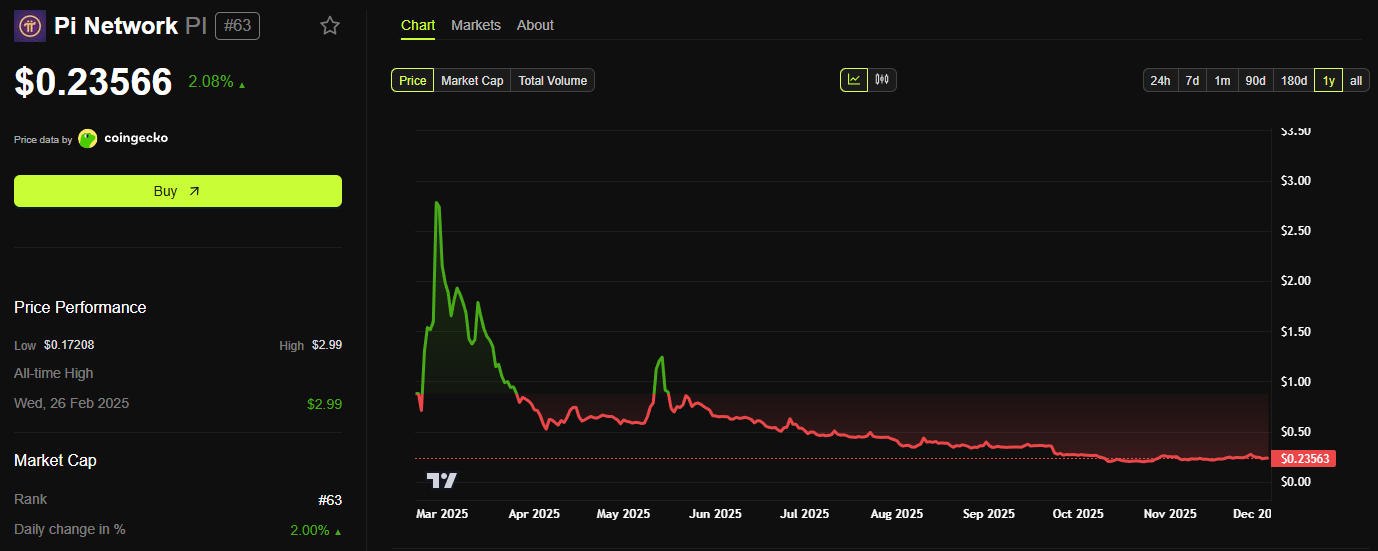Click the Nov 2025 axis label
Viewport: 1378px width, 551px height.
pyautogui.click(x=1169, y=513)
